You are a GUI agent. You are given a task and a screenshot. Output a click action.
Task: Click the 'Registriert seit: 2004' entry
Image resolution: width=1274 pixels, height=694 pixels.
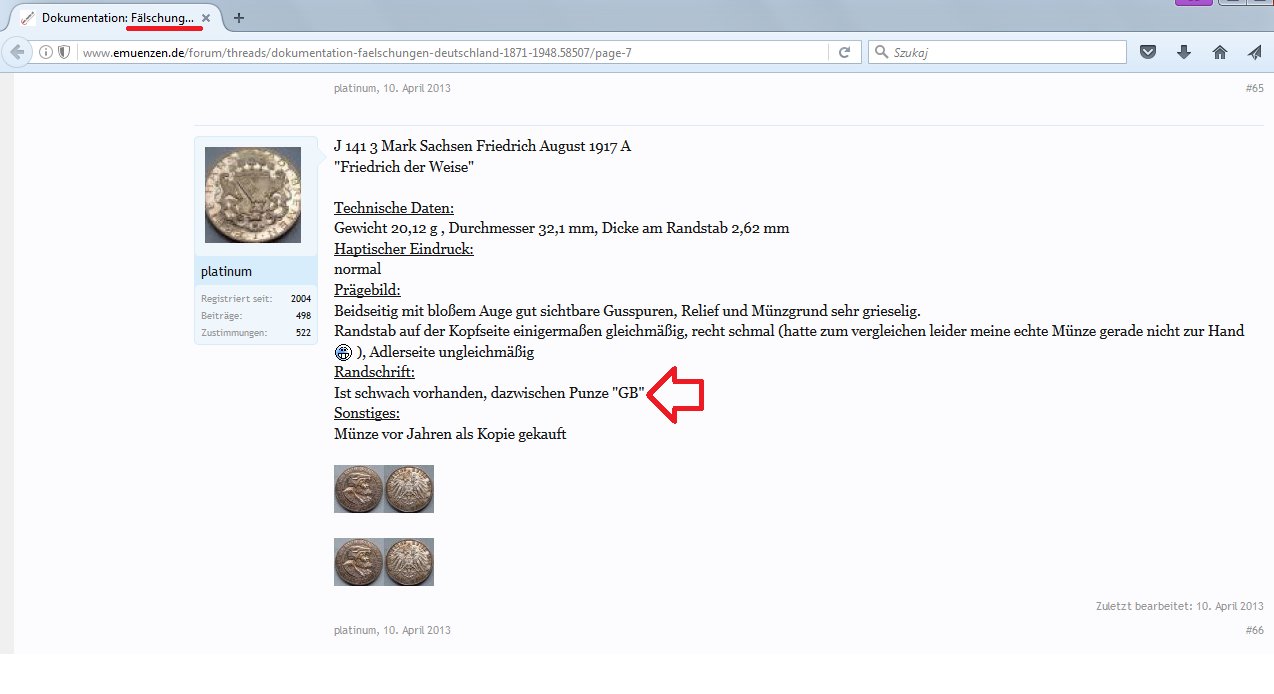point(256,299)
